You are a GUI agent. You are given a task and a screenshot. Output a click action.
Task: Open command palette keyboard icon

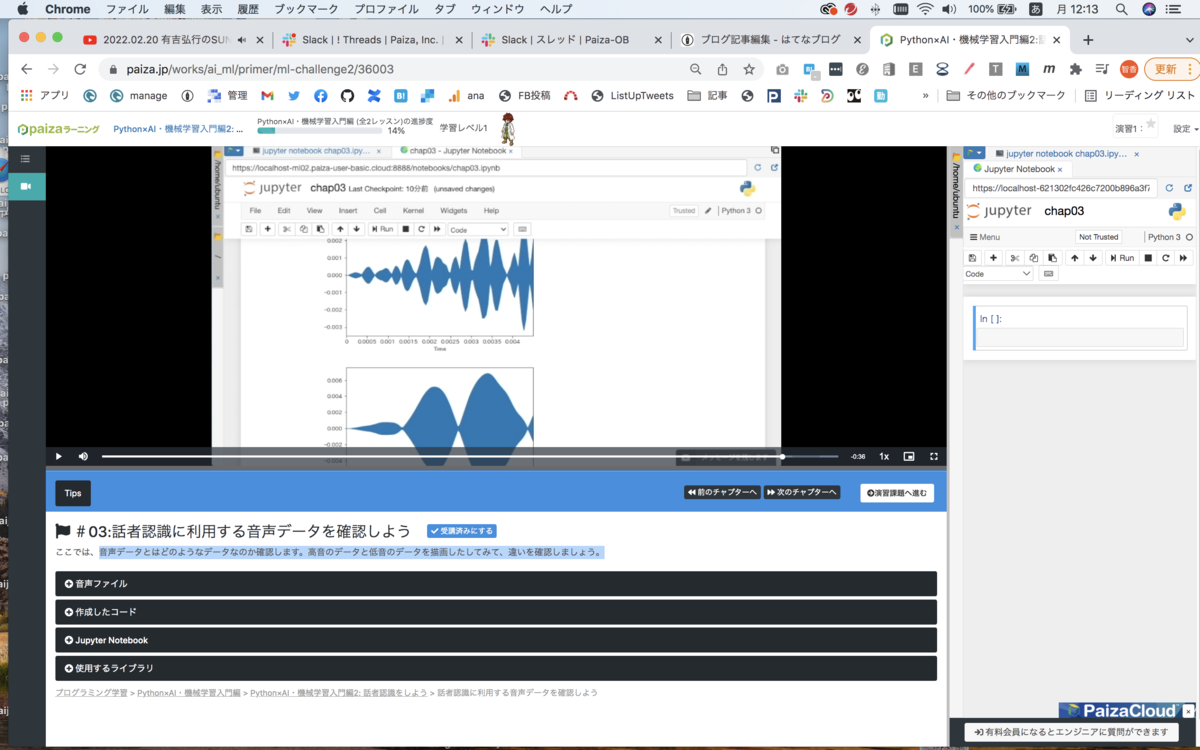1048,273
